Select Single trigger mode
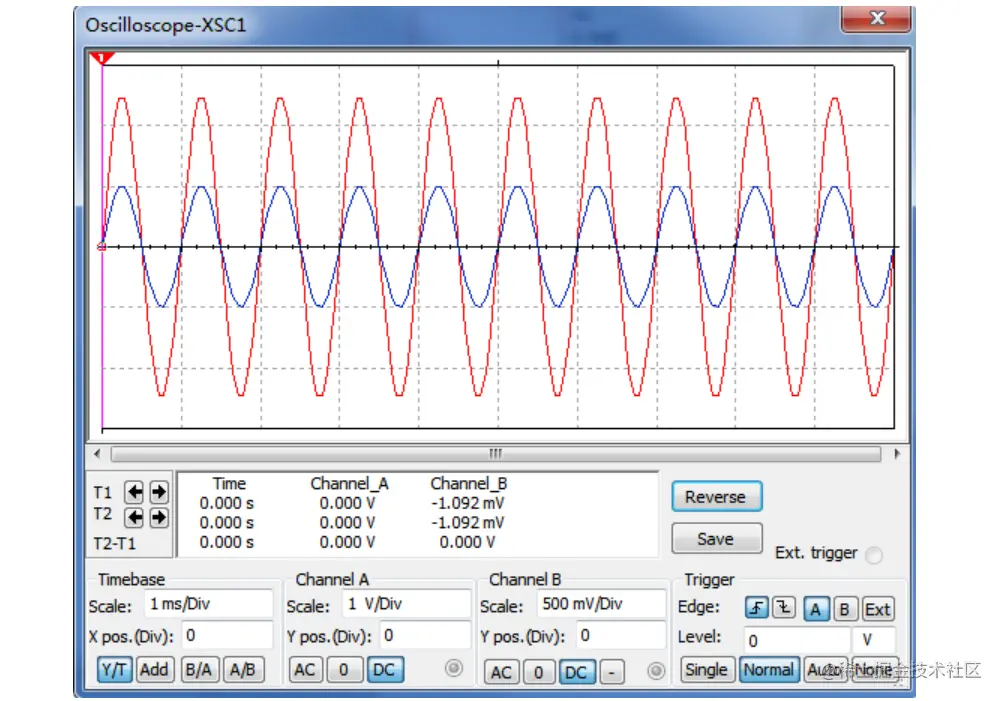This screenshot has width=1002, height=701. 707,670
